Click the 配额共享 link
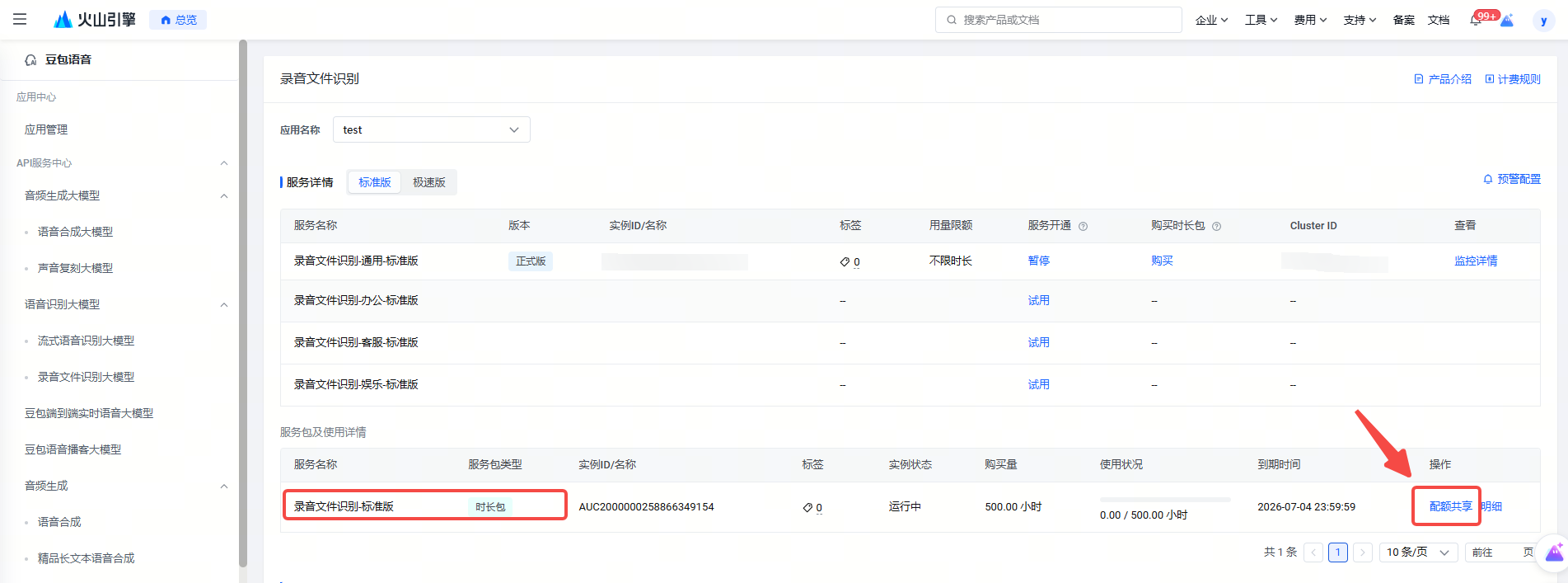The height and width of the screenshot is (583, 1568). [1450, 506]
